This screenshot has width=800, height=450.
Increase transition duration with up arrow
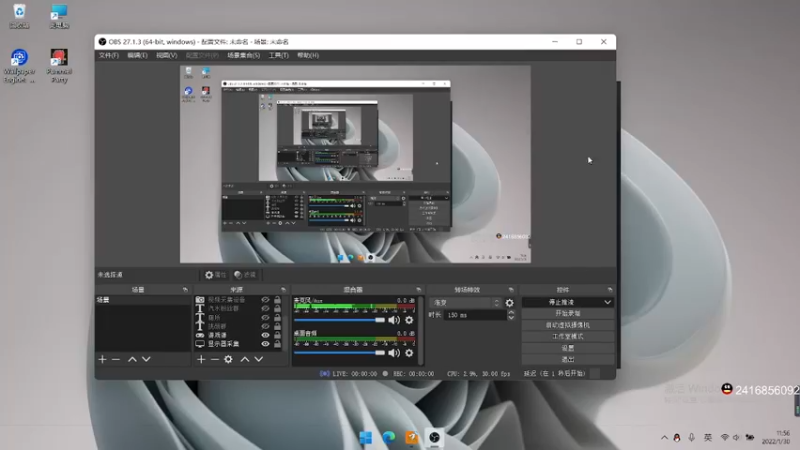511,312
